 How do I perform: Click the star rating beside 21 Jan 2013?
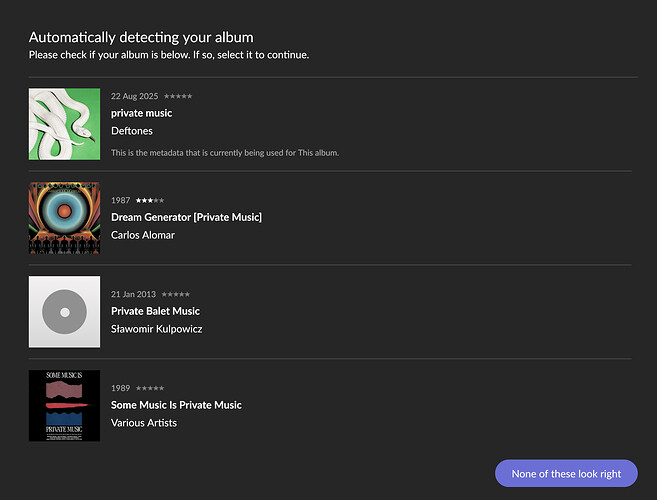tap(175, 294)
